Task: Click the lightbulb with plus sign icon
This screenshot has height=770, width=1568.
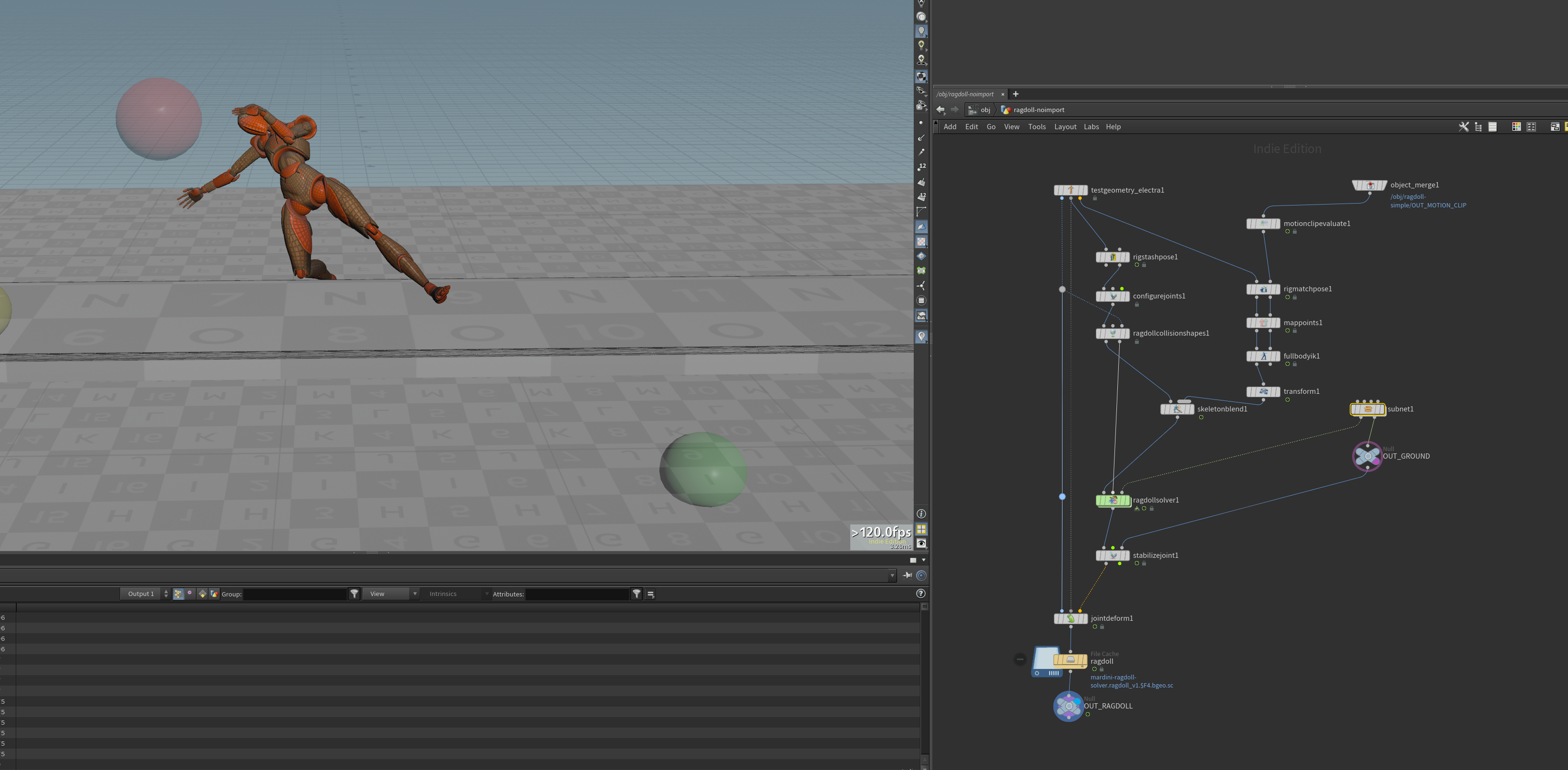Action: (x=921, y=46)
